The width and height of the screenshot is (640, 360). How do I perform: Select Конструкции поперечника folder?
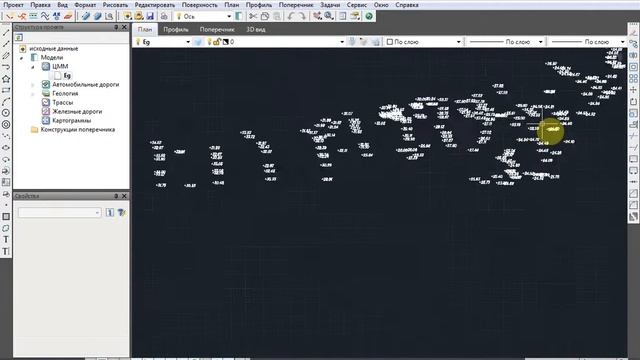pos(78,129)
